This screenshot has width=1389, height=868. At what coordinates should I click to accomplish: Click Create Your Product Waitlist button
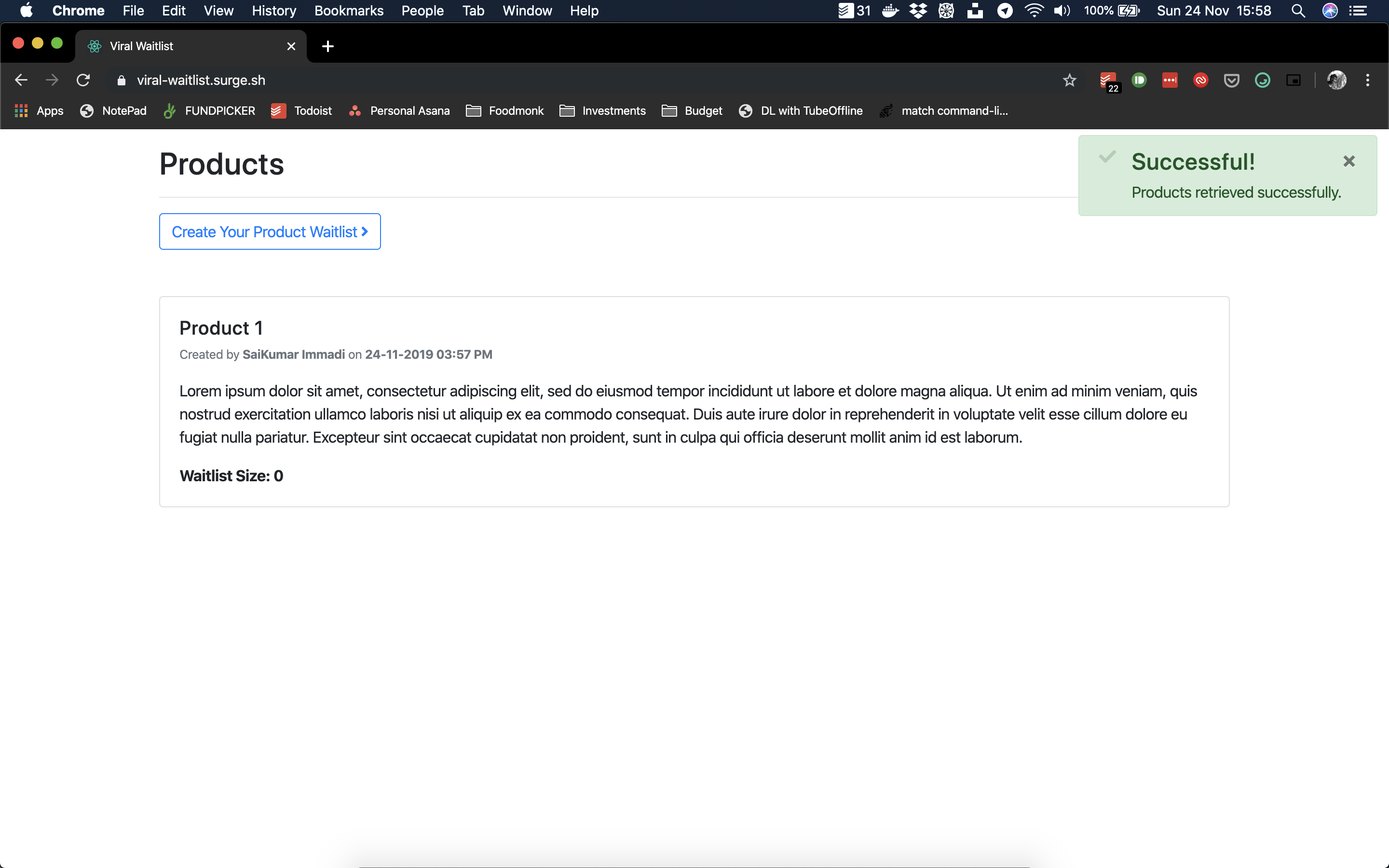270,231
